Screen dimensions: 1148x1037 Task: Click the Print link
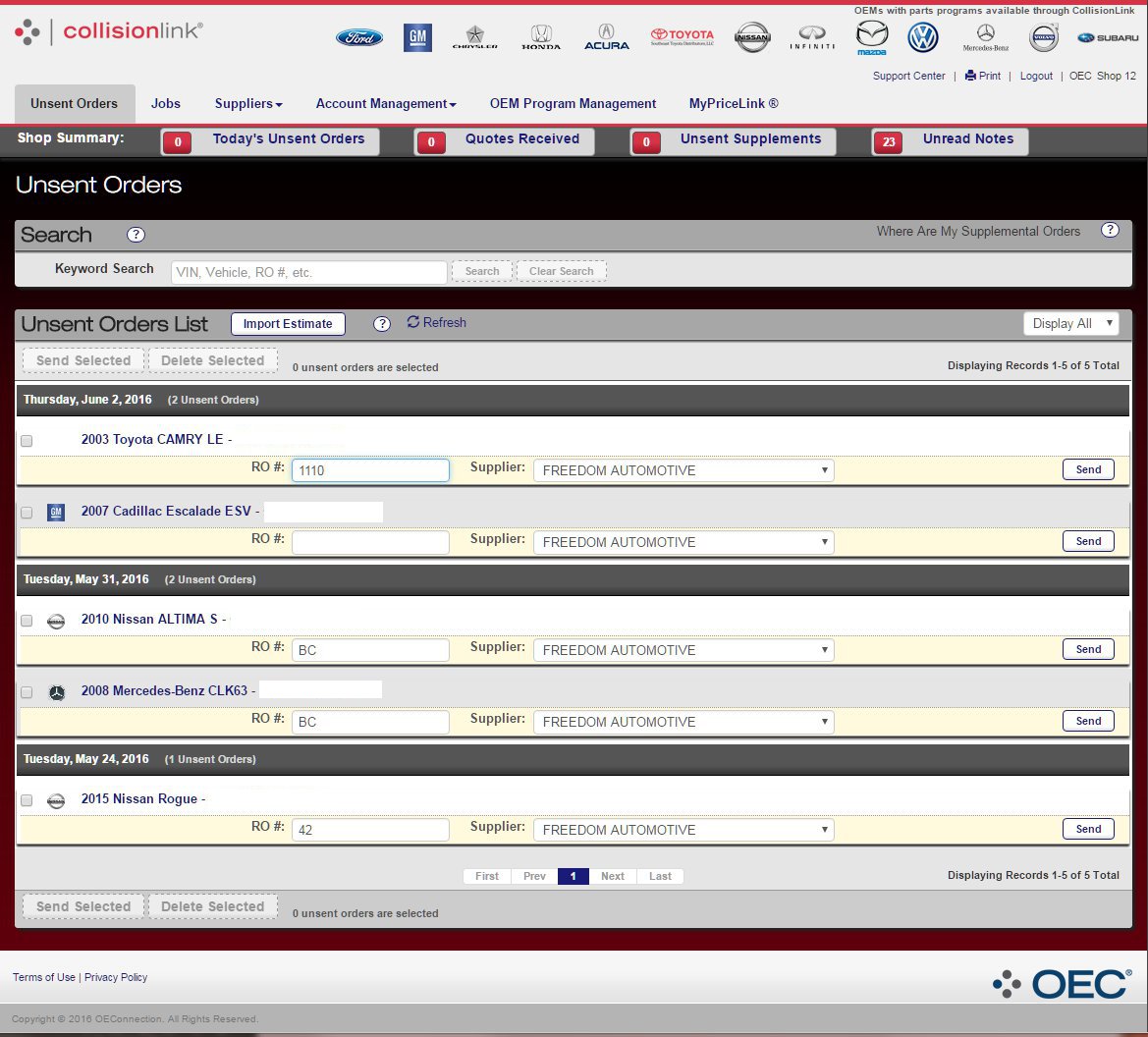click(983, 76)
